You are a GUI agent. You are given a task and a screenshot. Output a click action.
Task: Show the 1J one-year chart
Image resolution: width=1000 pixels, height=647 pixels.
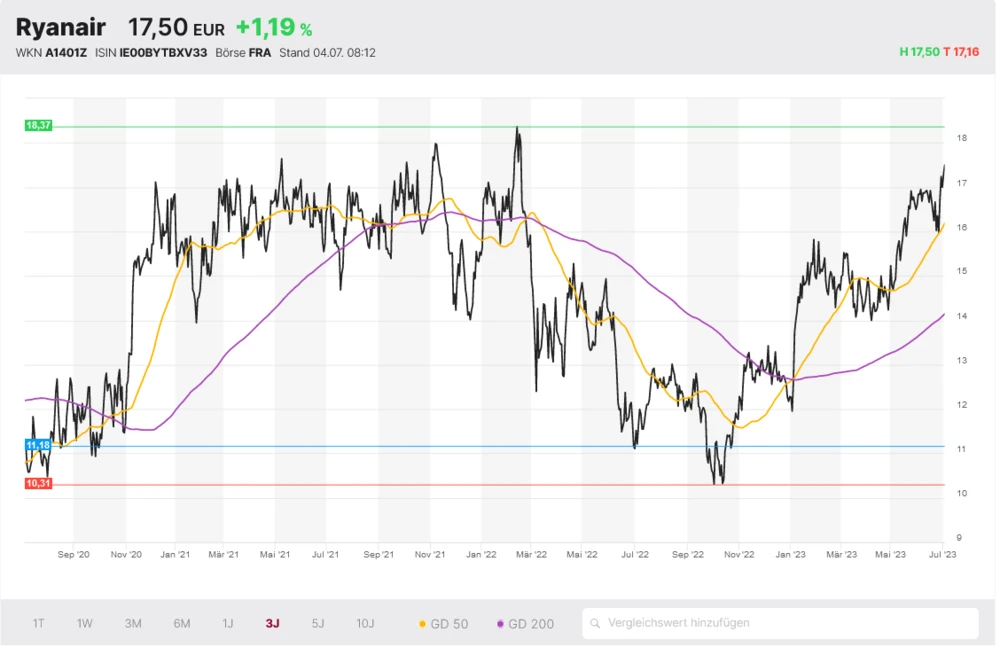[x=228, y=623]
